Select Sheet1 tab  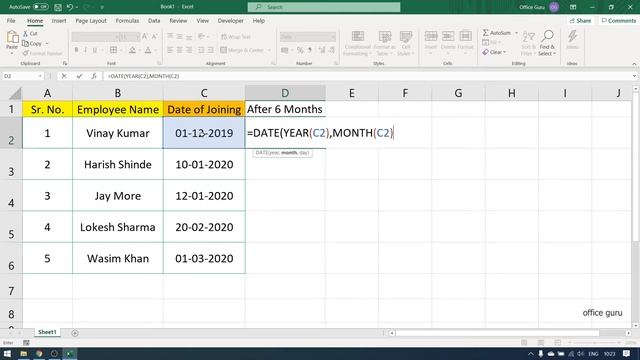click(x=47, y=332)
